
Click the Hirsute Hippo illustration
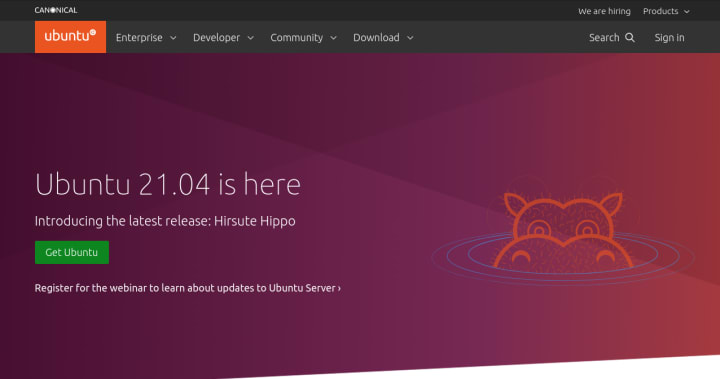pos(563,232)
